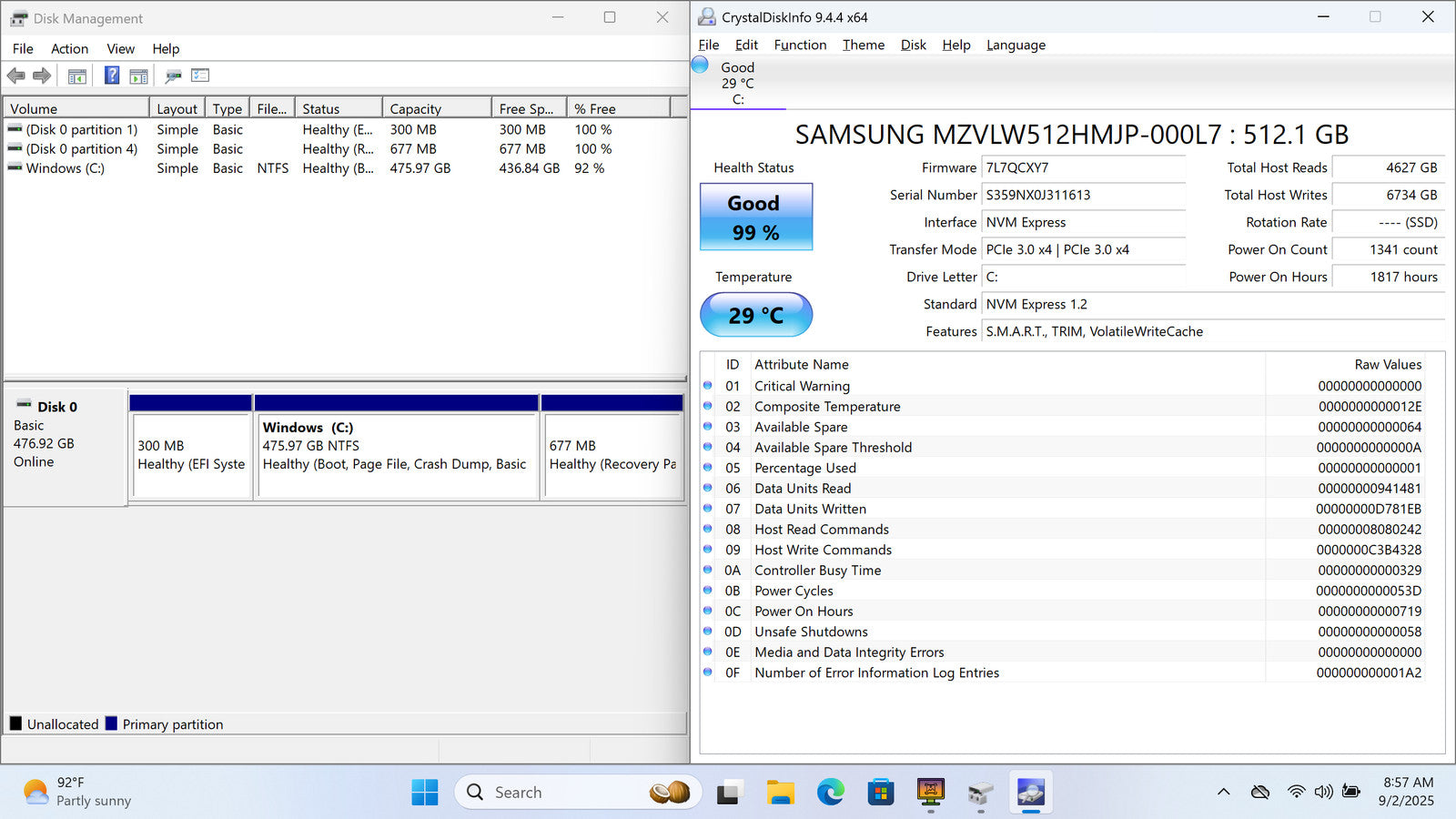Click the Forward arrow in Disk Management toolbar
The height and width of the screenshot is (819, 1456).
click(x=42, y=76)
